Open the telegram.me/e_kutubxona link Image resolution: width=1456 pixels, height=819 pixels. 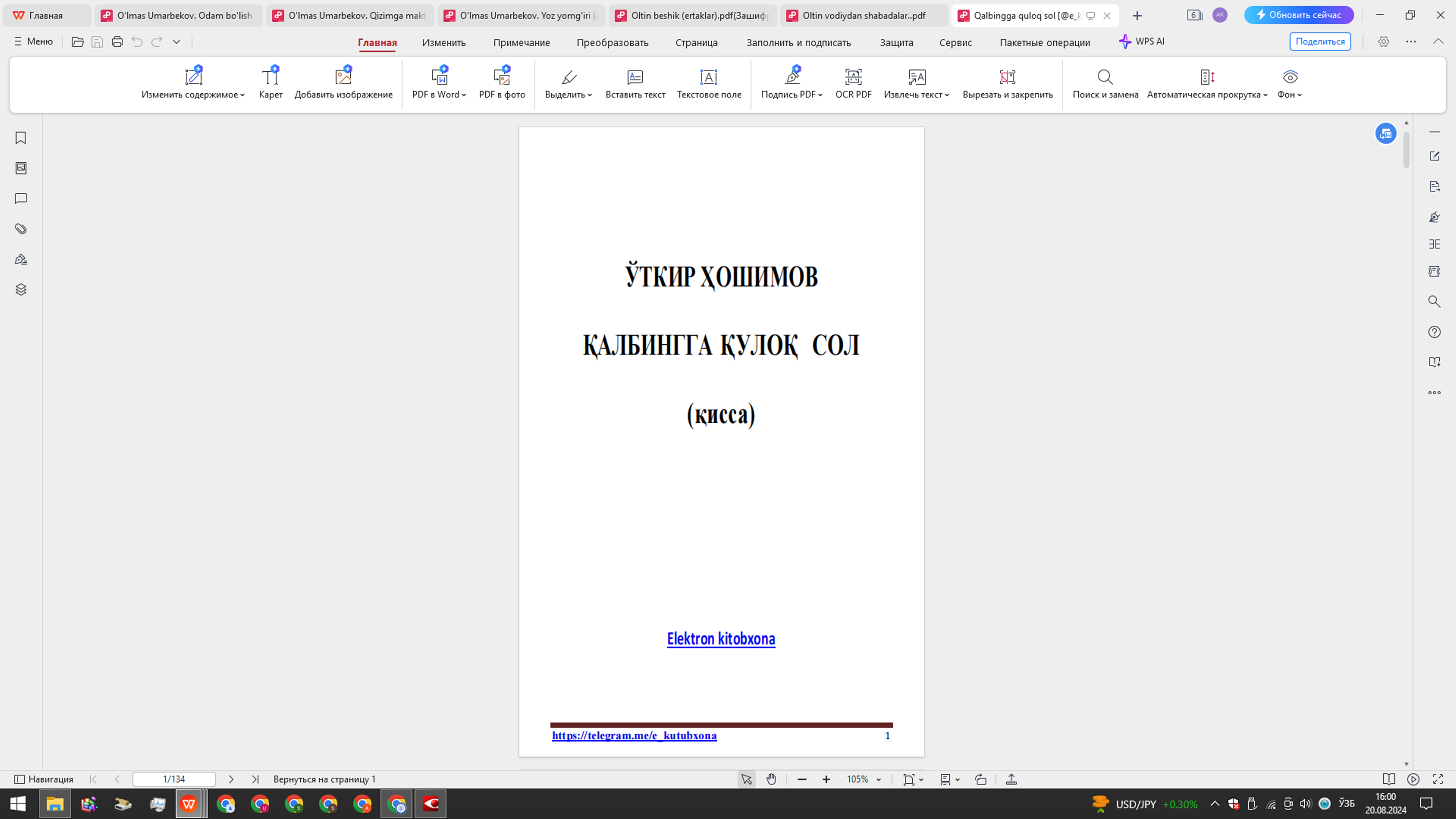634,735
